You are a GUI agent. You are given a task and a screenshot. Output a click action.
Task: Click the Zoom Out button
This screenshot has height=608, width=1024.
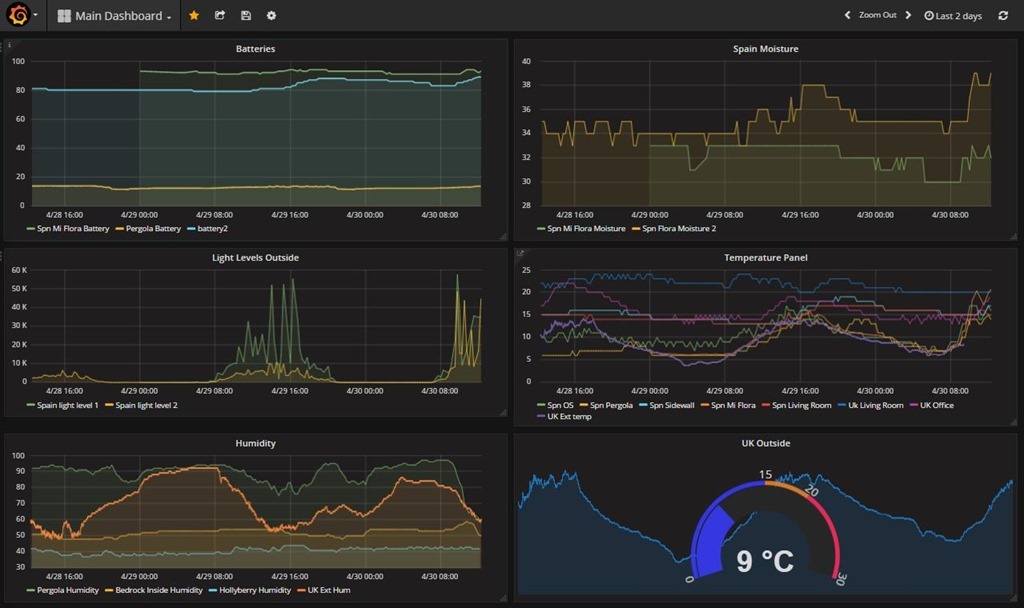tap(877, 16)
